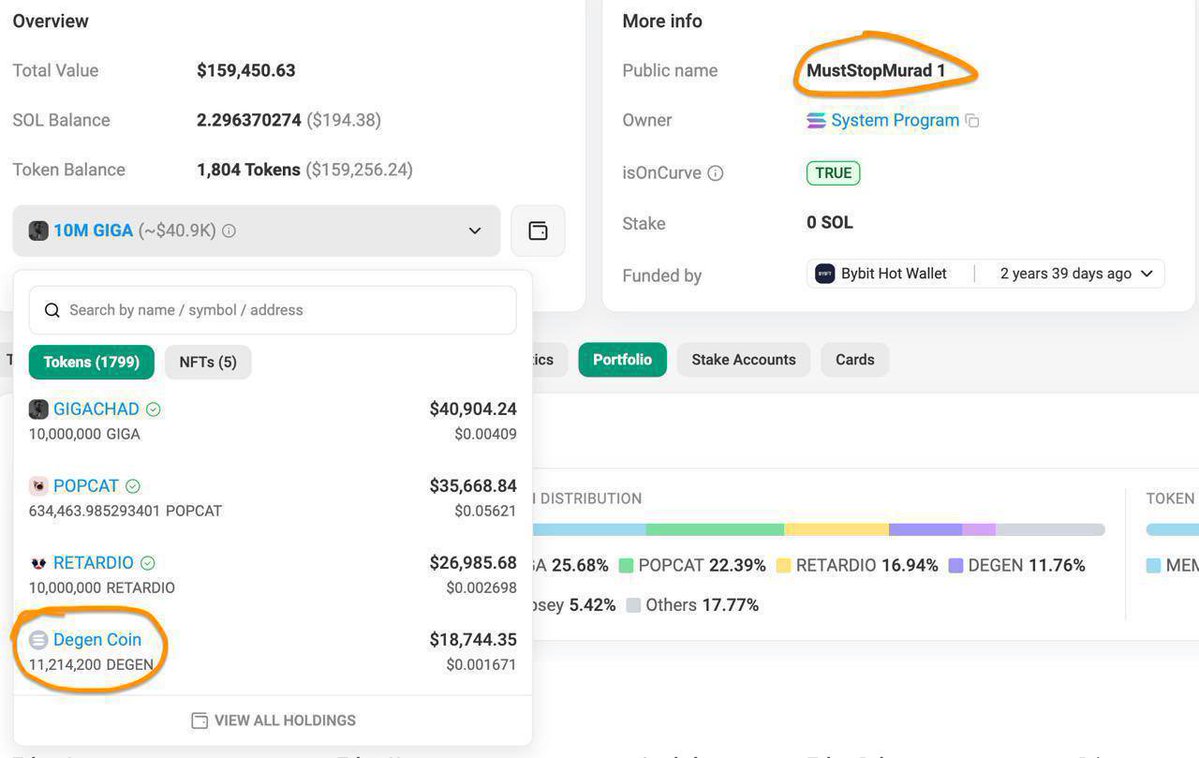Click the TRUE isOnCurve badge
The width and height of the screenshot is (1199, 758).
point(833,173)
